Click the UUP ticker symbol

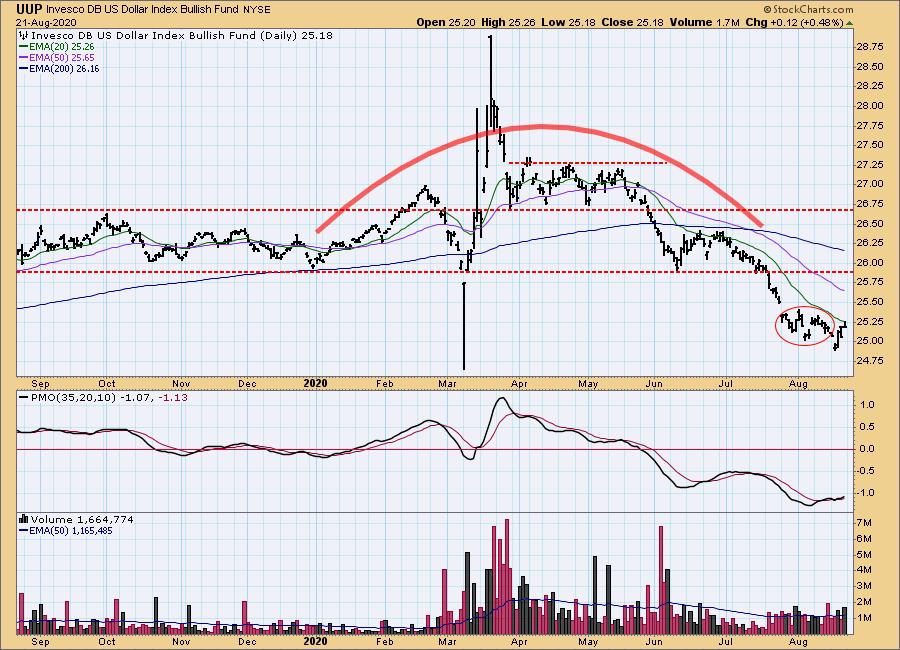click(x=29, y=9)
